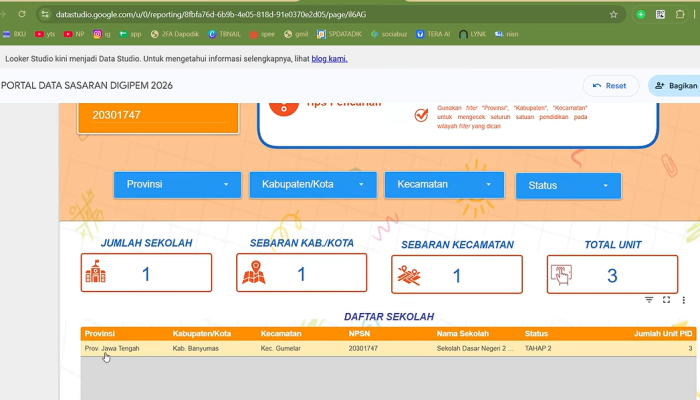This screenshot has width=700, height=400.
Task: Open site information icon in address bar
Action: (45, 14)
